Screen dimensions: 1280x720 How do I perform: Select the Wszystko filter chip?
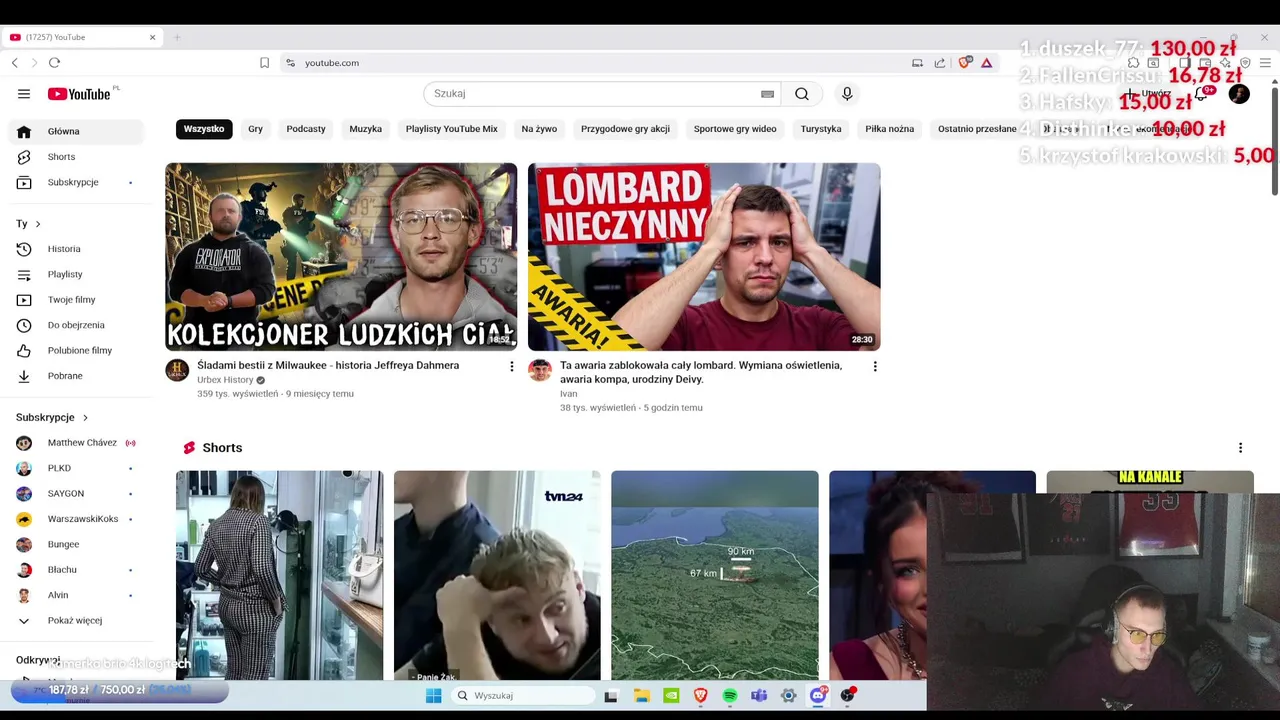(204, 129)
